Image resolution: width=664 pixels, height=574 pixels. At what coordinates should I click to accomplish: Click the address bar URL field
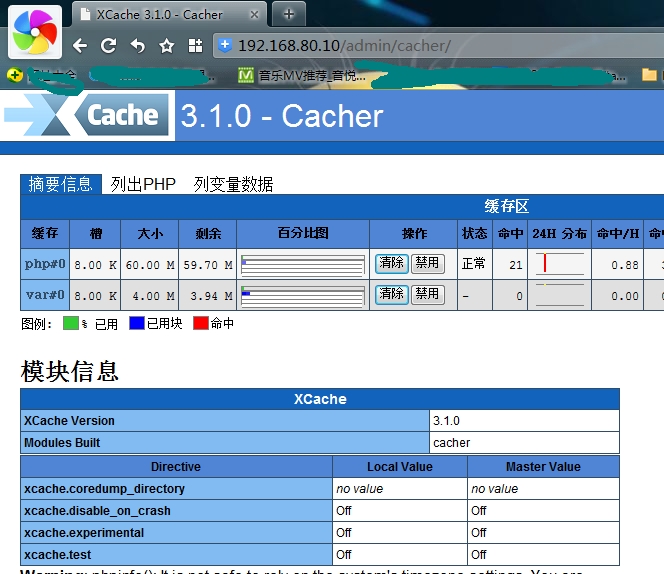pos(438,45)
